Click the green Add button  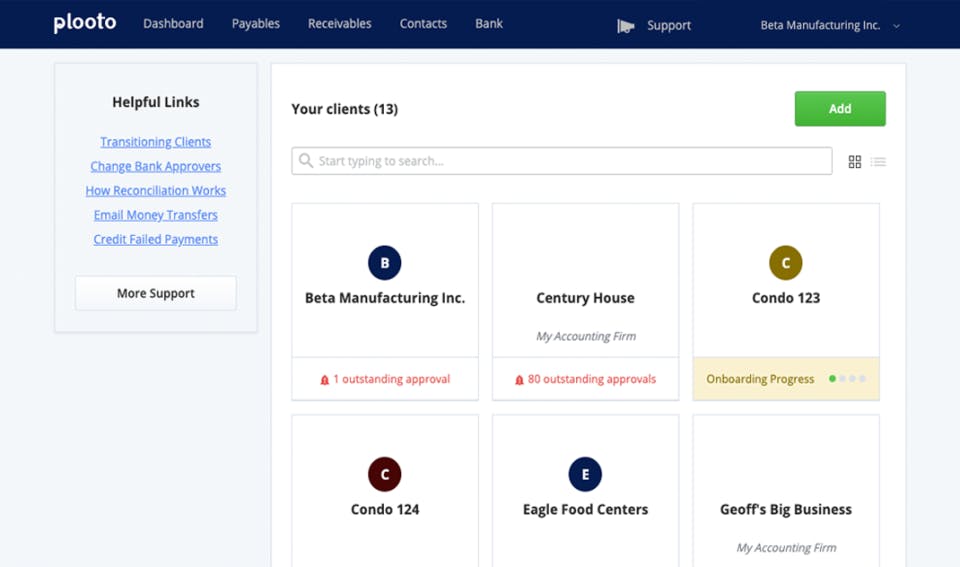click(x=840, y=108)
